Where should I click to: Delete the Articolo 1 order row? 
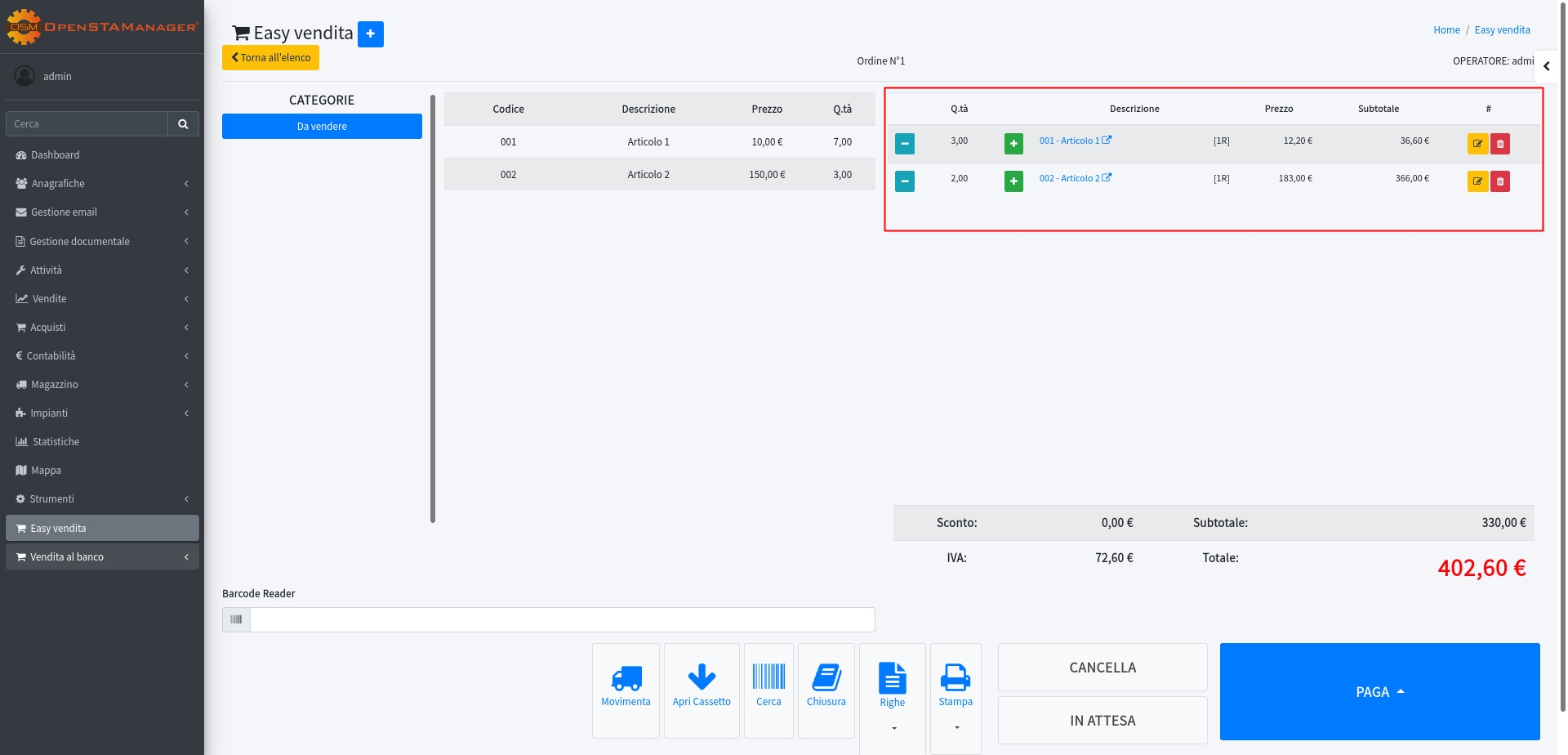(x=1500, y=144)
